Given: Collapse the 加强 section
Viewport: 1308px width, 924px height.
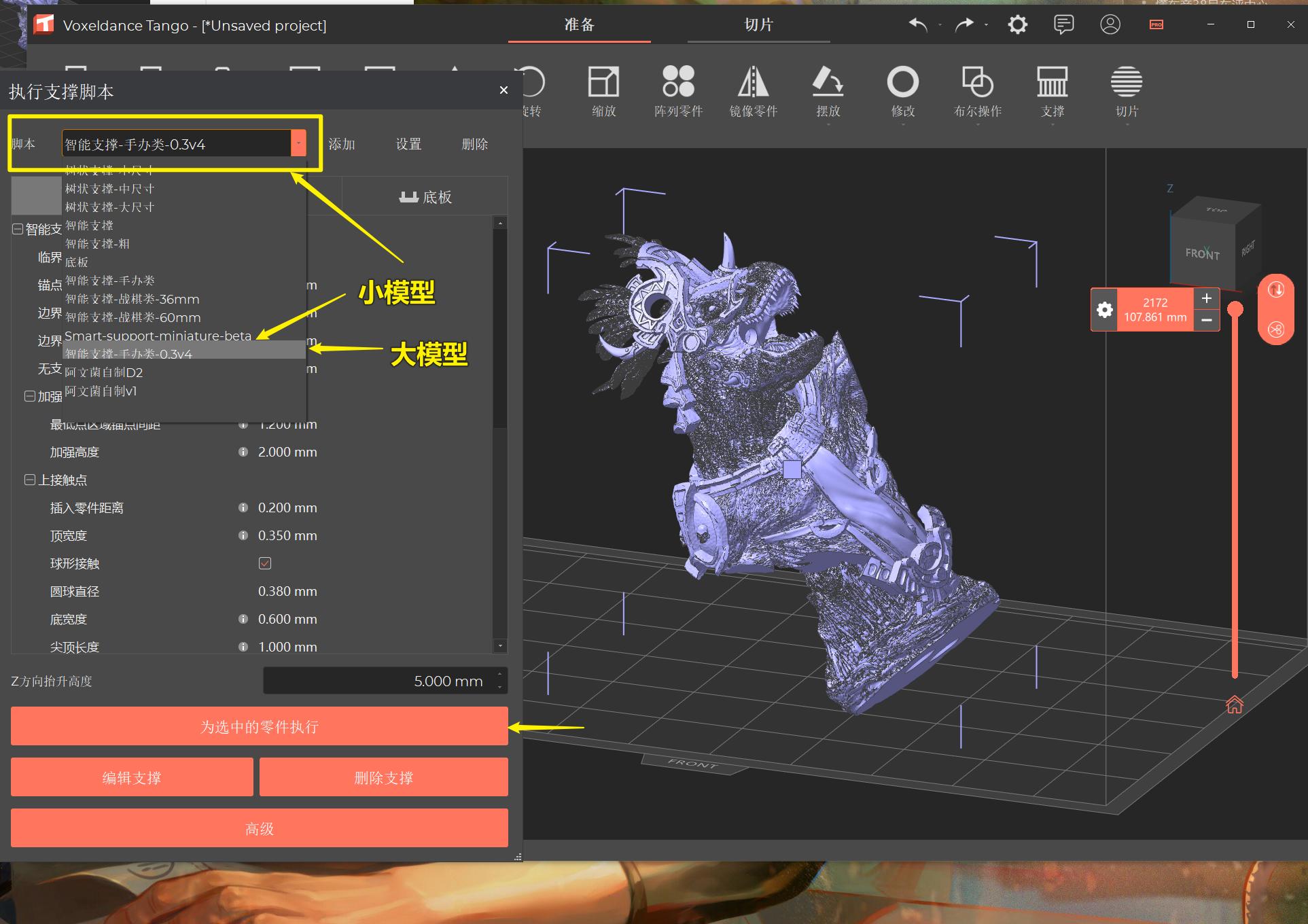Looking at the screenshot, I should pos(29,396).
